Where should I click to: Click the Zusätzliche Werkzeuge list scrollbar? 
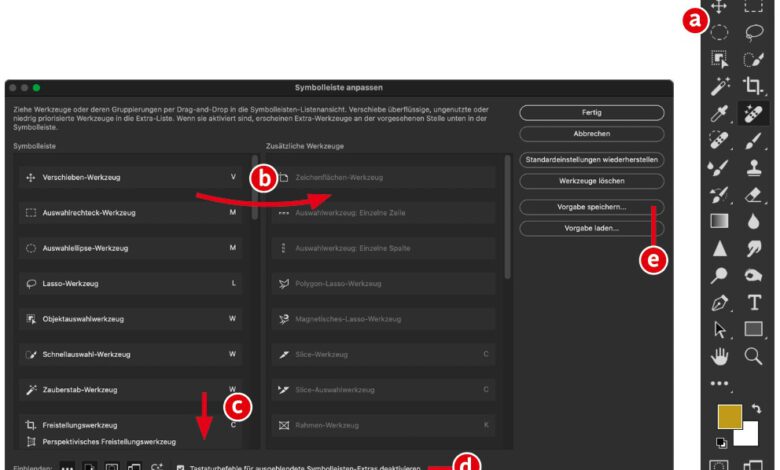(507, 216)
